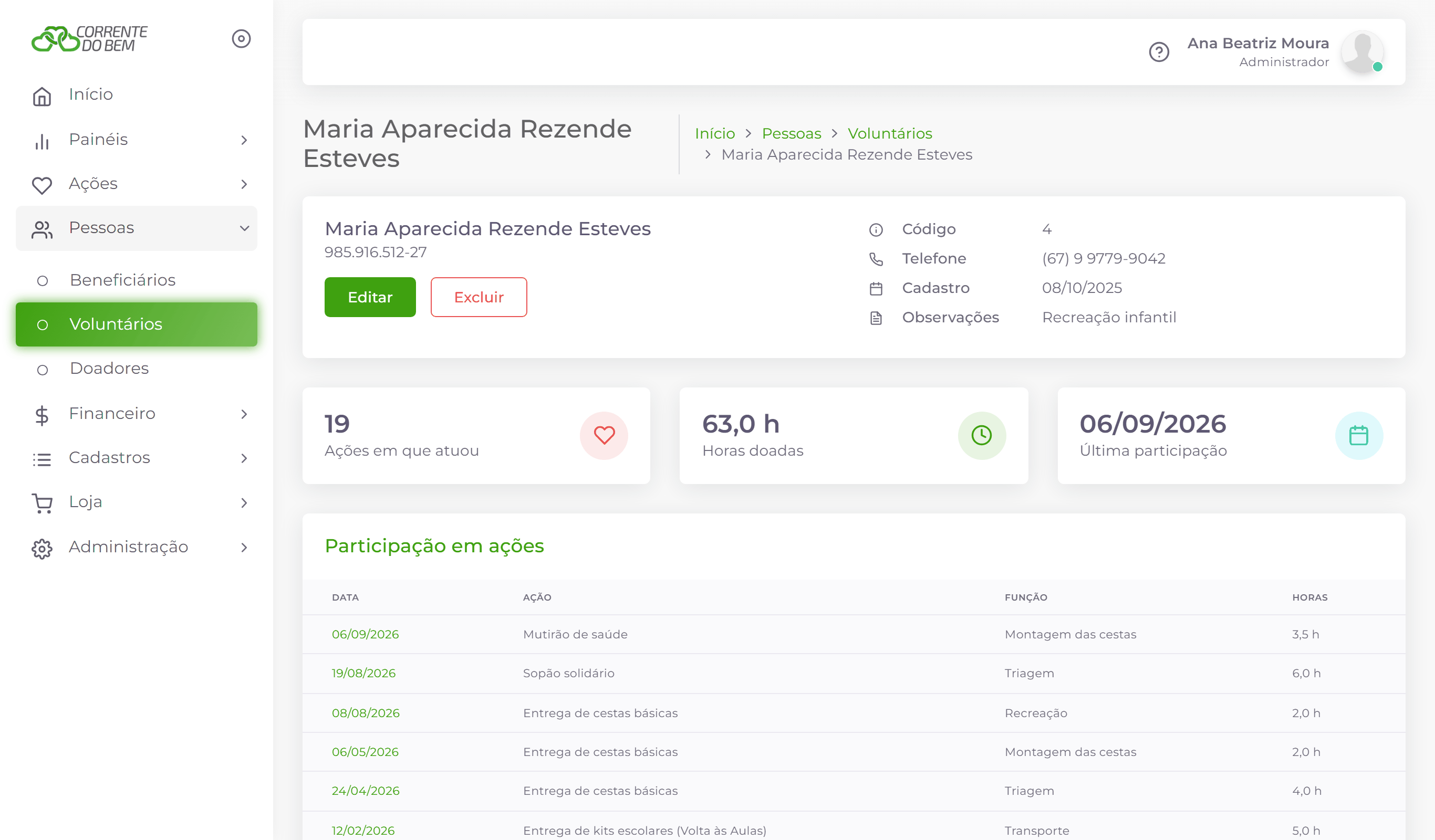Click the phone number (67) 9 9779-9042

1104,258
